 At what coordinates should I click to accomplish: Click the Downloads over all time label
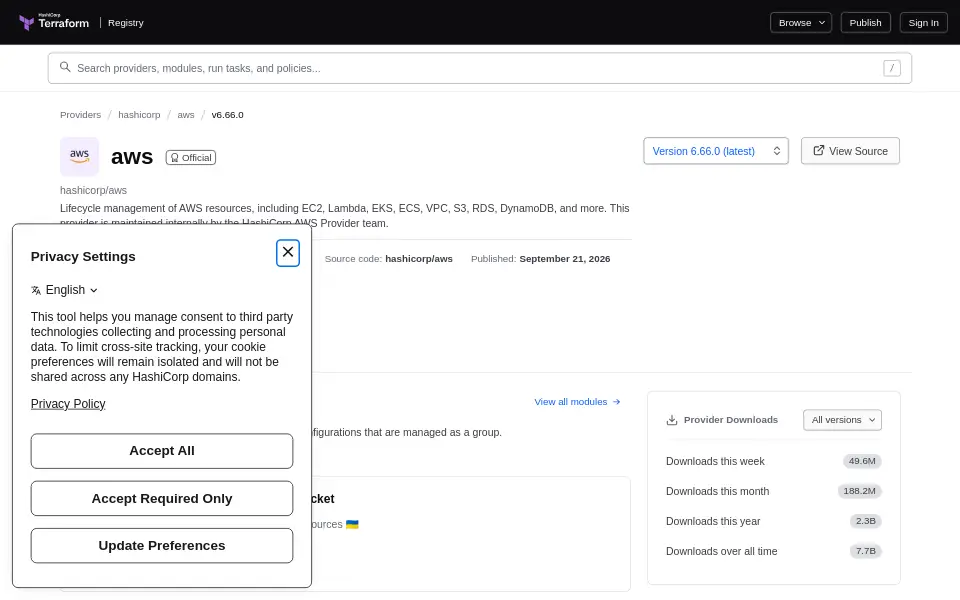click(x=721, y=551)
